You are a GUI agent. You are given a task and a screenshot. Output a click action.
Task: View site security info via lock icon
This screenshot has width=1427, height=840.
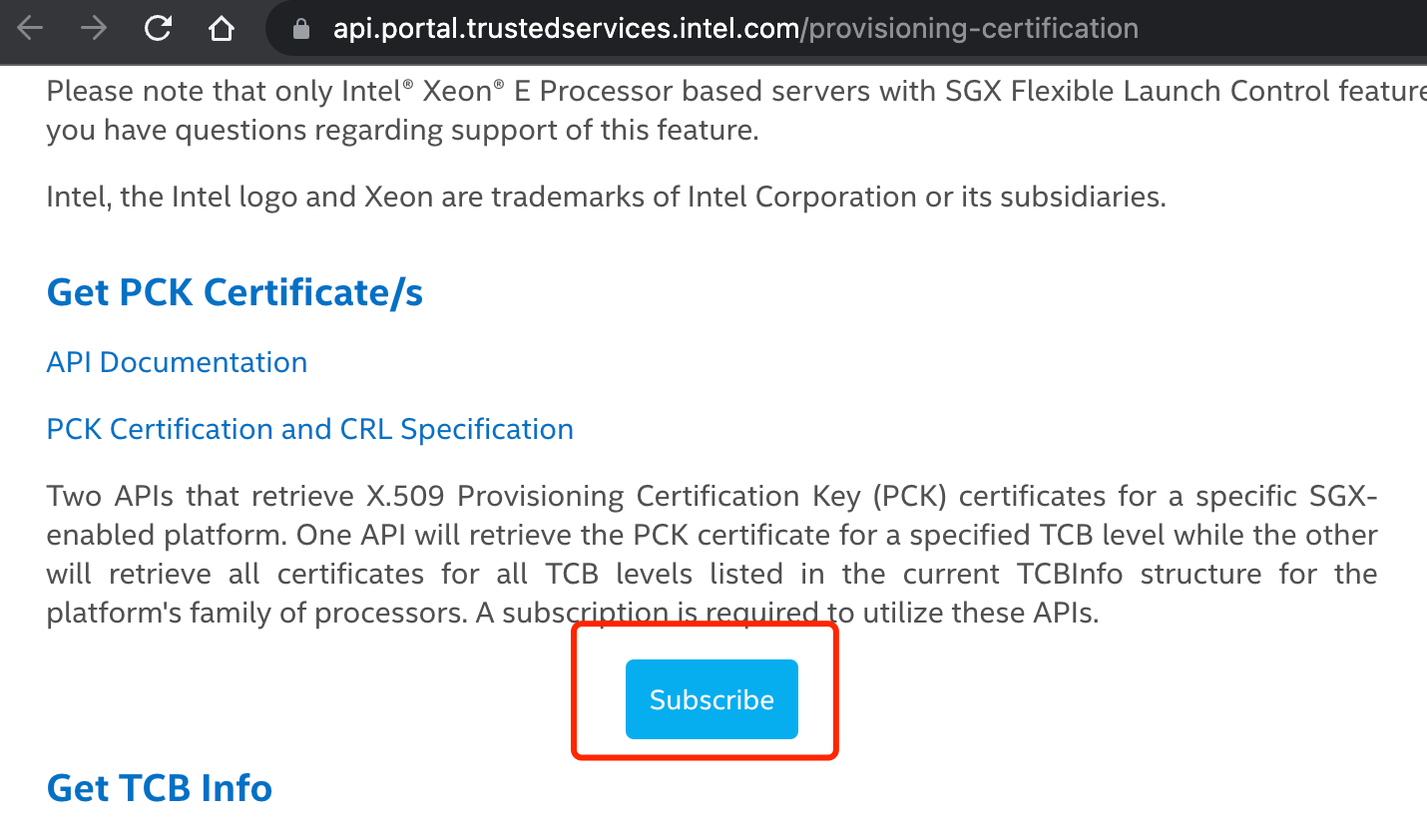301,29
